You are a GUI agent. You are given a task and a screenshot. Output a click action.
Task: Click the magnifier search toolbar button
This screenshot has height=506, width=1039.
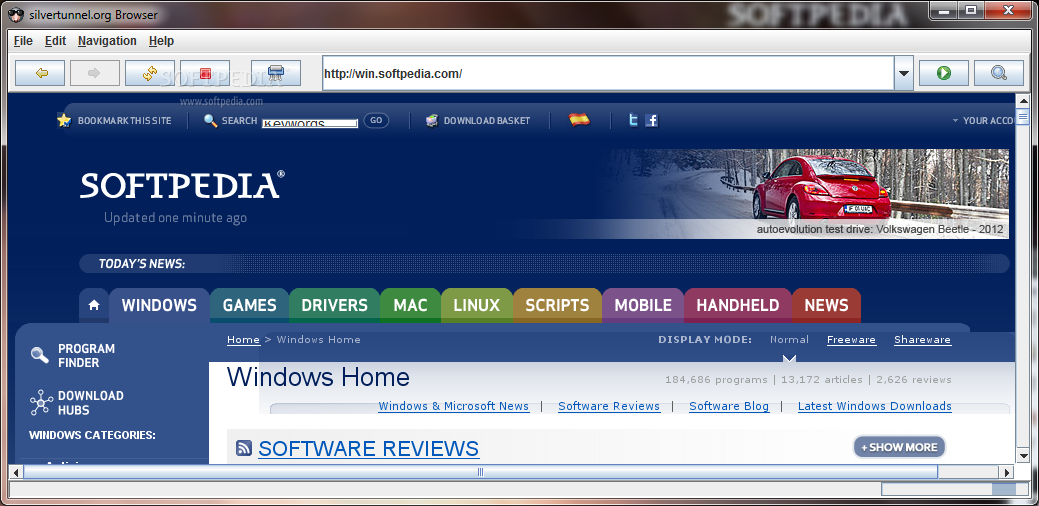[999, 73]
